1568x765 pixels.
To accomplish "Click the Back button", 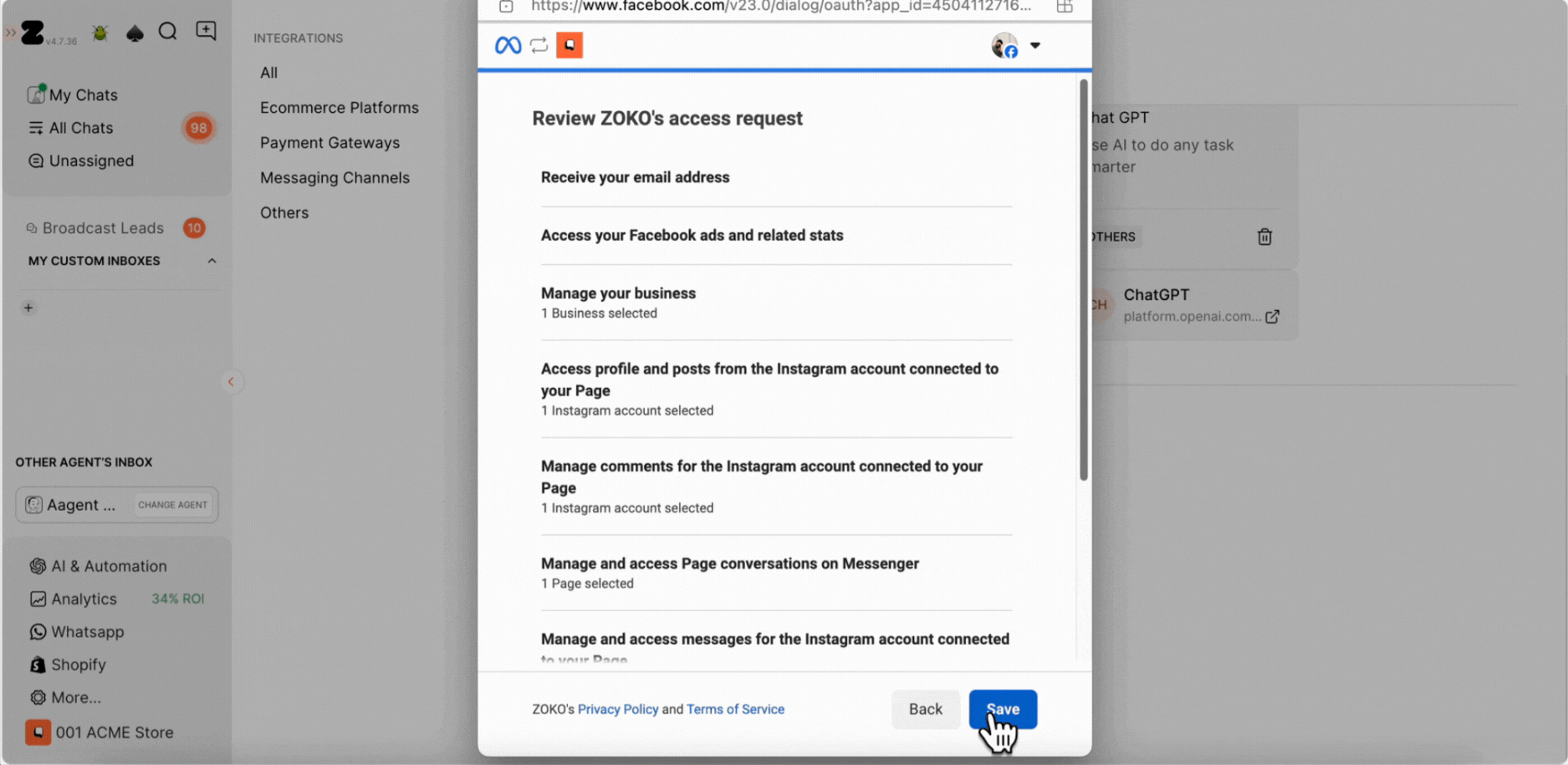I will click(925, 709).
